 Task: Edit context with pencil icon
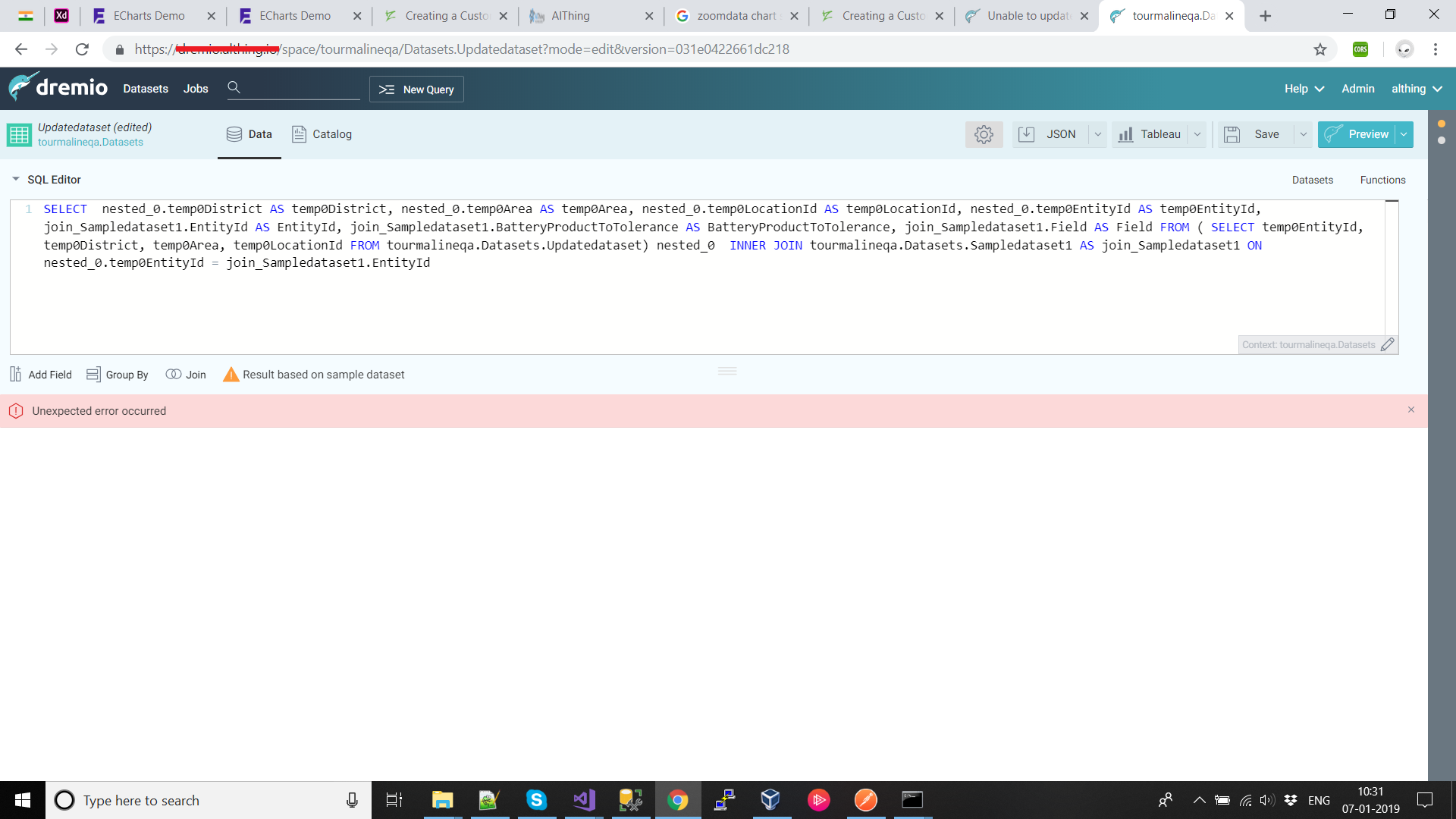coord(1388,345)
